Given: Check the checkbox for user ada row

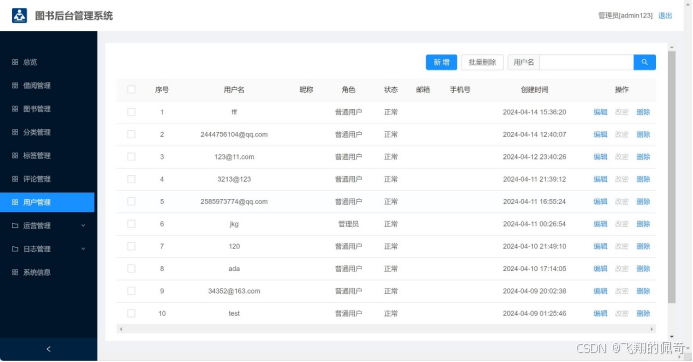Looking at the screenshot, I should coord(131,268).
